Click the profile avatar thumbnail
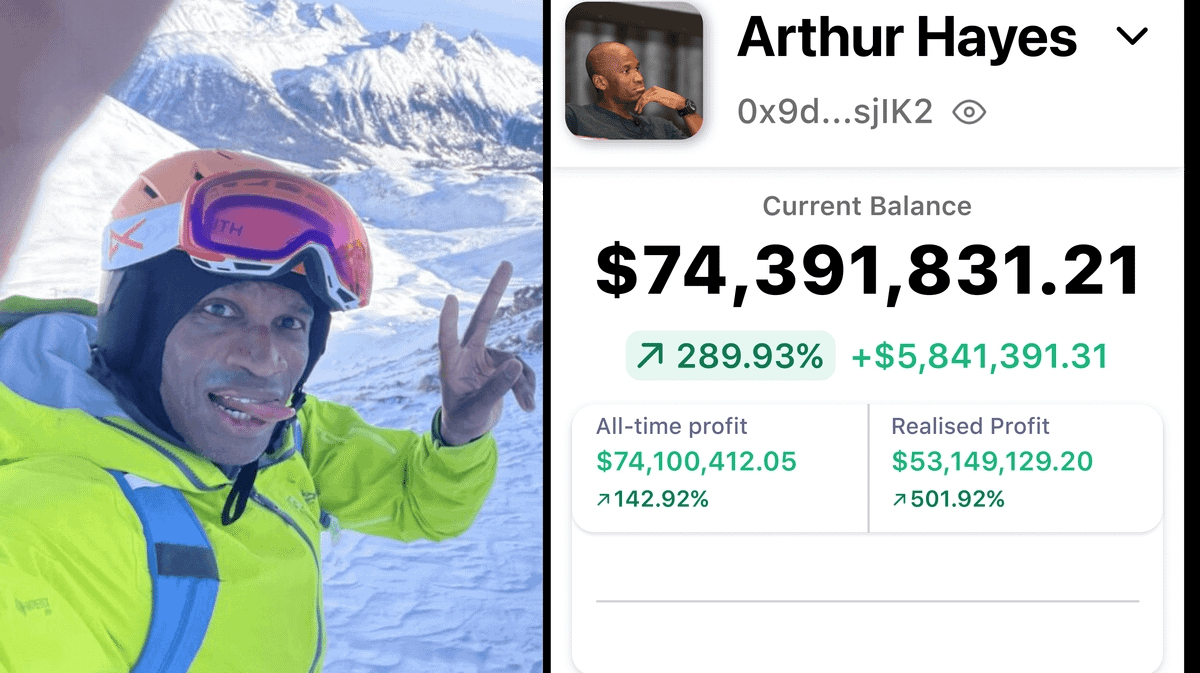 [x=634, y=70]
